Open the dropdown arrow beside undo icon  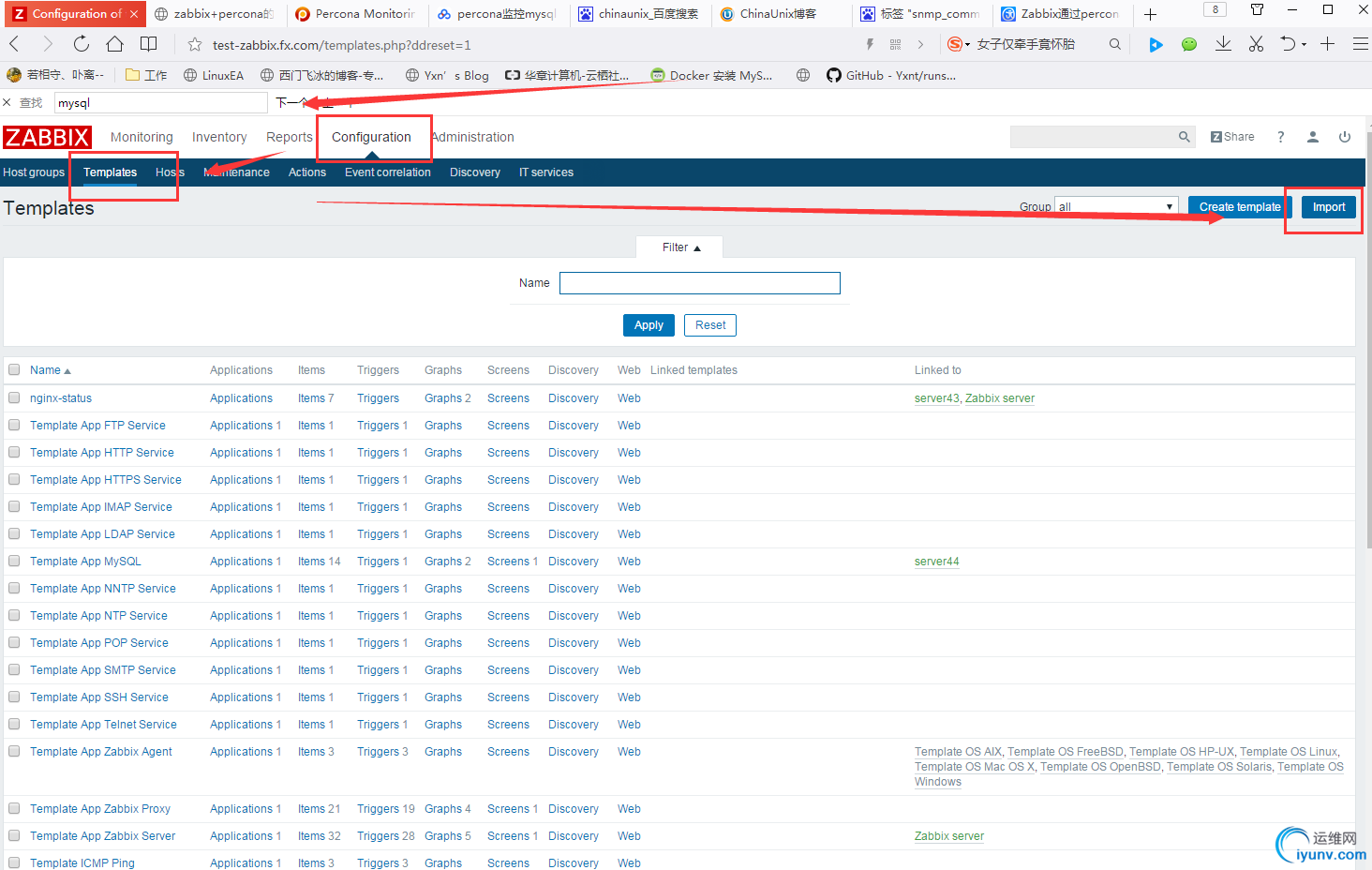(x=1304, y=45)
